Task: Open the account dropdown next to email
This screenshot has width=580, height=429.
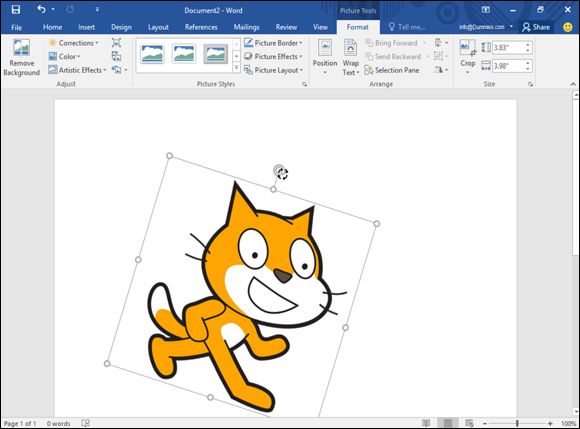Action: [511, 27]
